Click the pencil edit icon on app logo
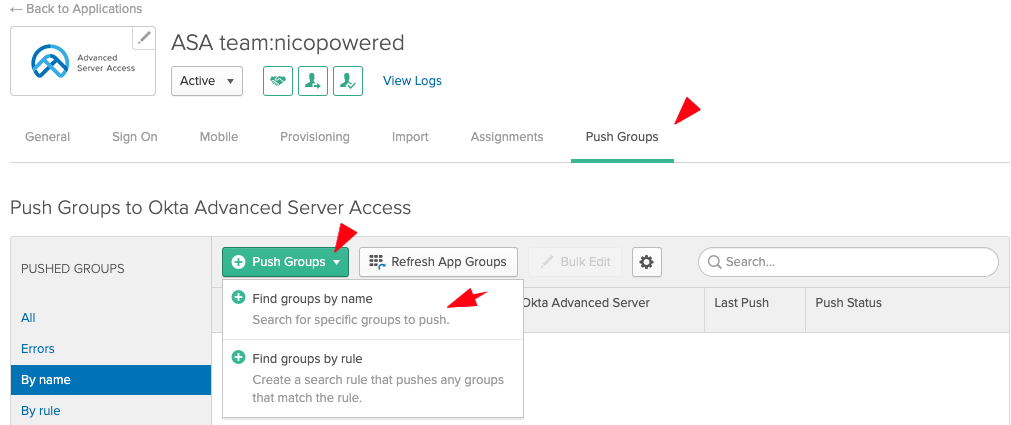 click(144, 38)
